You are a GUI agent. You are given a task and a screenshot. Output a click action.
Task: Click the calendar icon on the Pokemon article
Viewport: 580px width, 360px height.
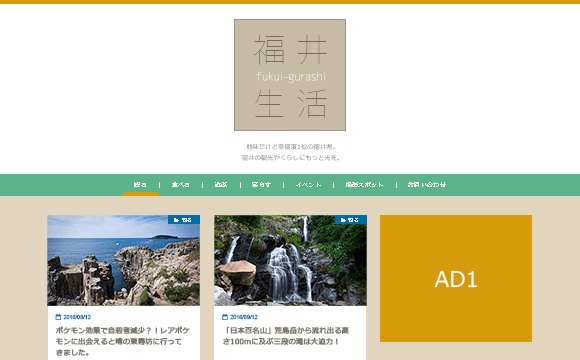(x=58, y=317)
